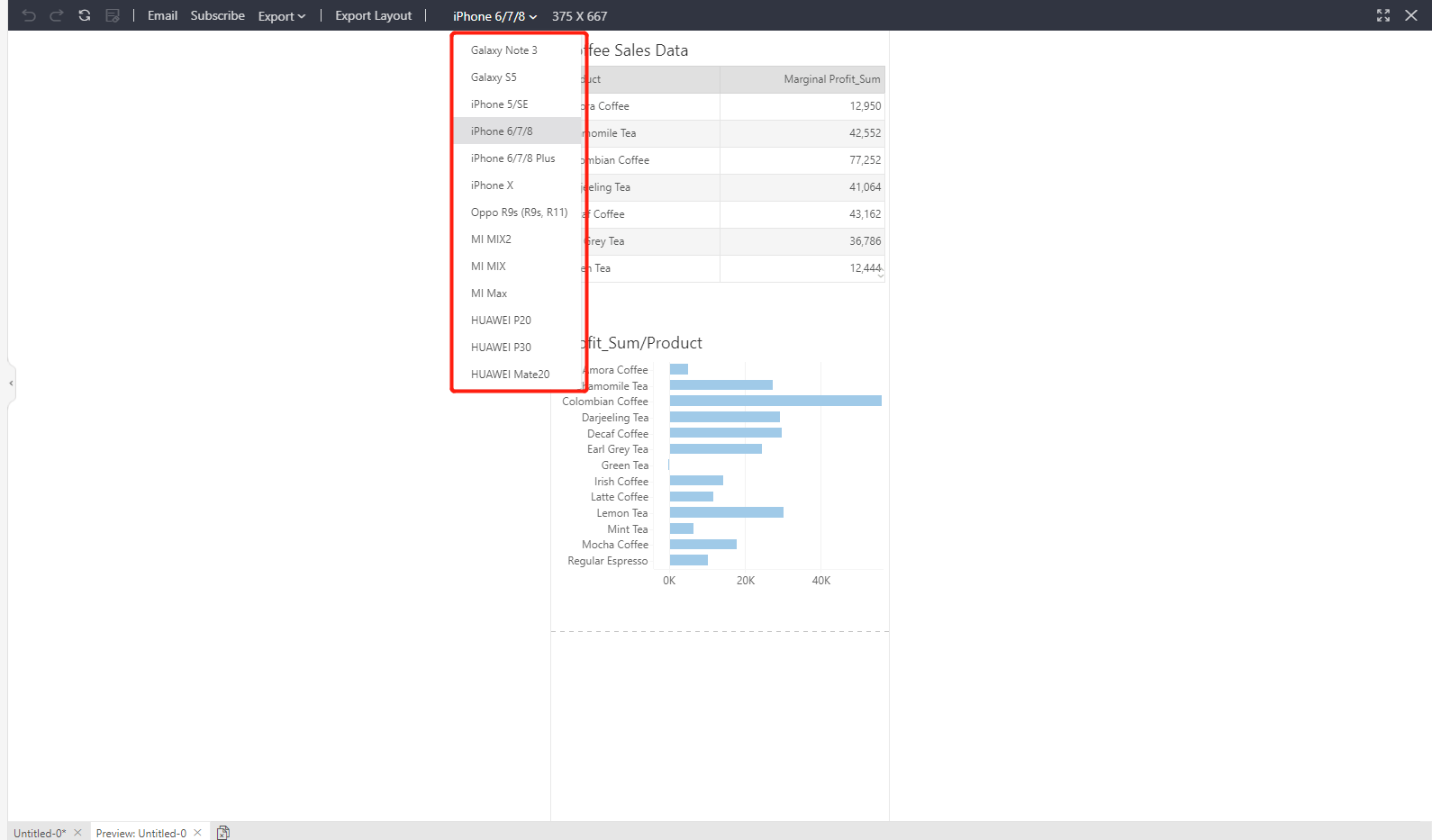Viewport: 1432px width, 840px height.
Task: Click the Green Tea axis label
Action: 625,465
